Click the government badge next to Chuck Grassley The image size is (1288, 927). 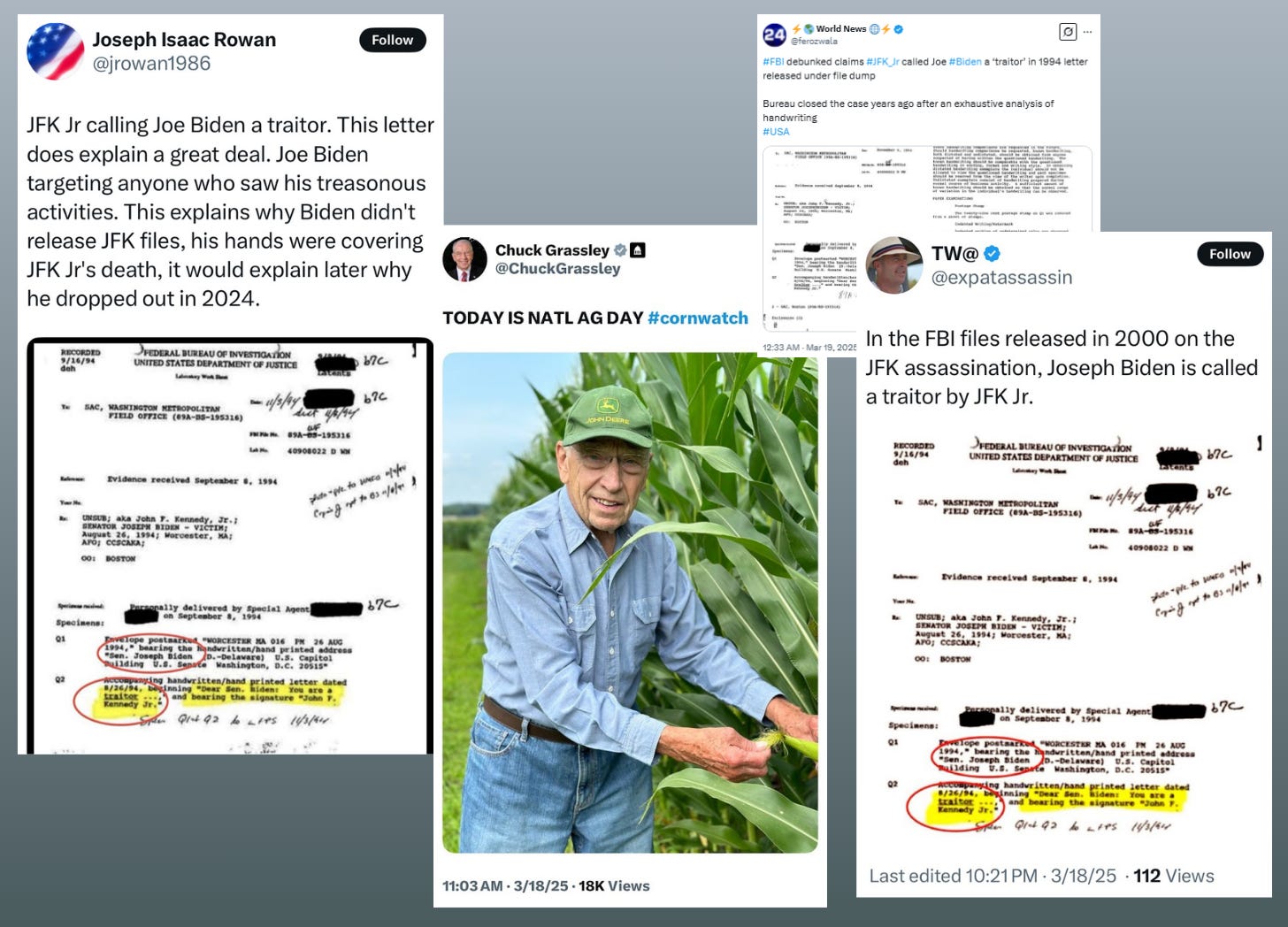[637, 250]
